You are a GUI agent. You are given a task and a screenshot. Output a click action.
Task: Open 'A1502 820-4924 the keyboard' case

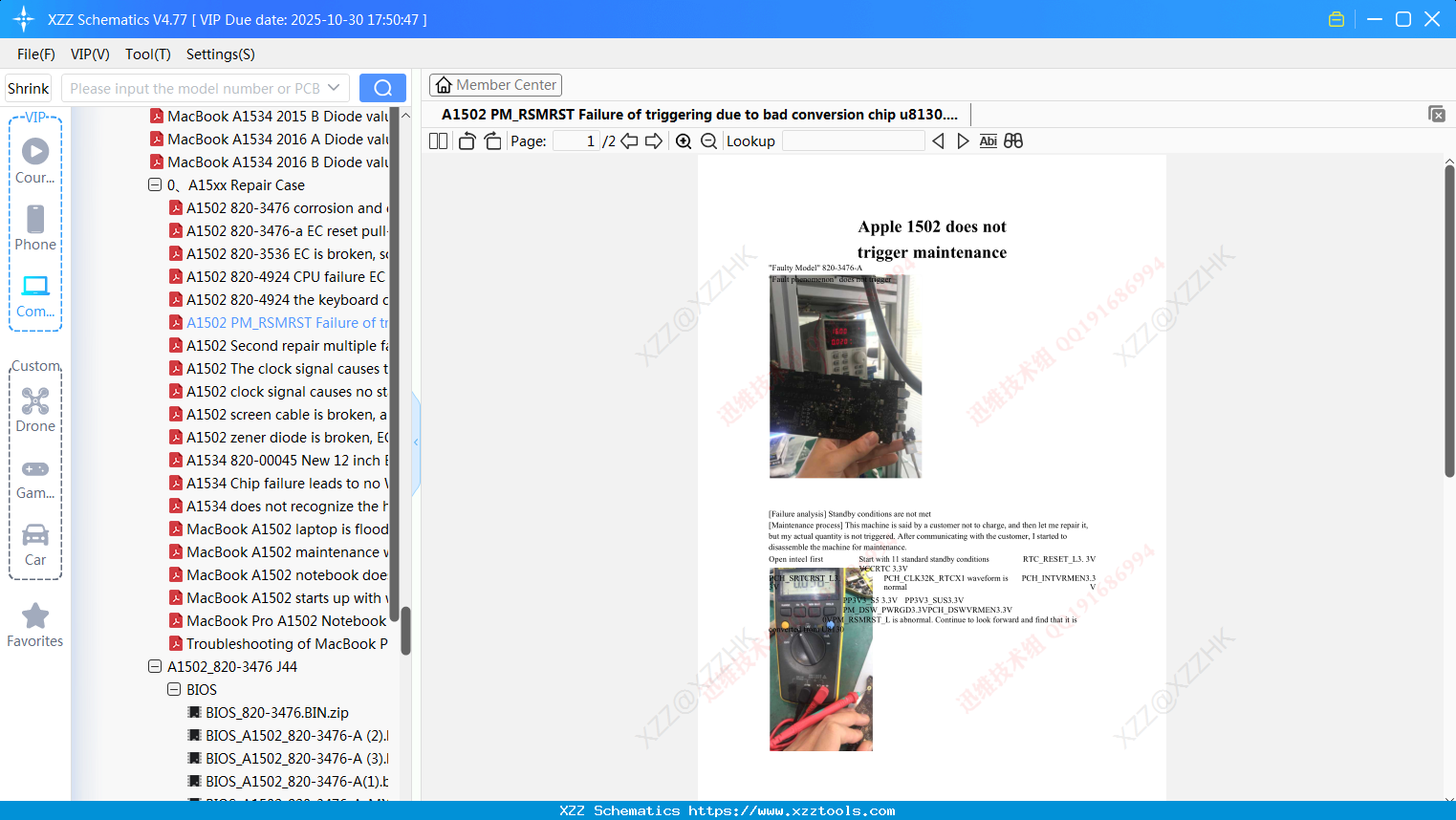coord(278,300)
